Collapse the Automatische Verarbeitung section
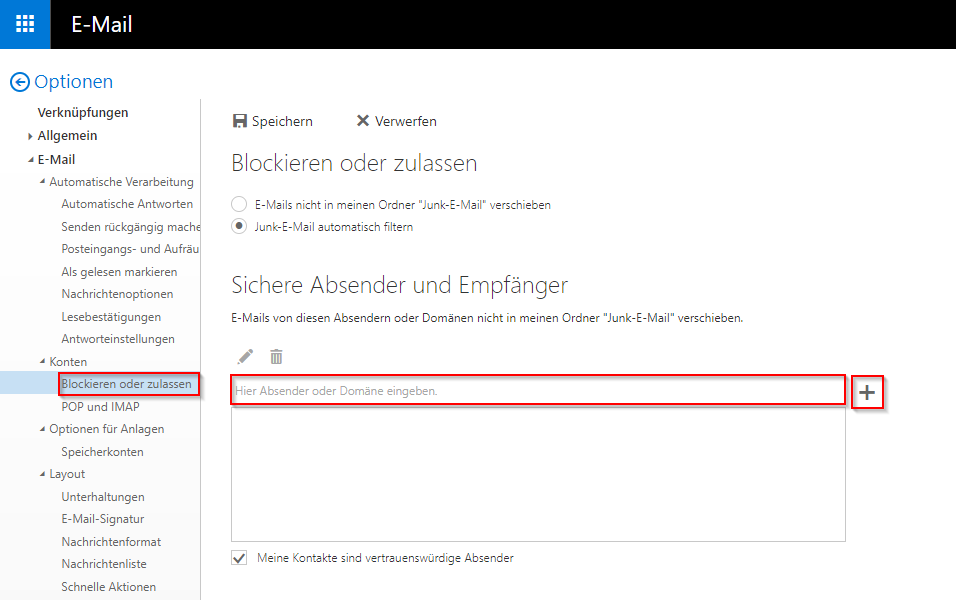This screenshot has width=956, height=600. tap(42, 182)
